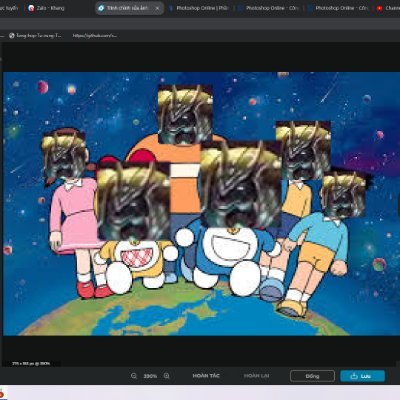Open the github.com bookmark link

point(95,35)
